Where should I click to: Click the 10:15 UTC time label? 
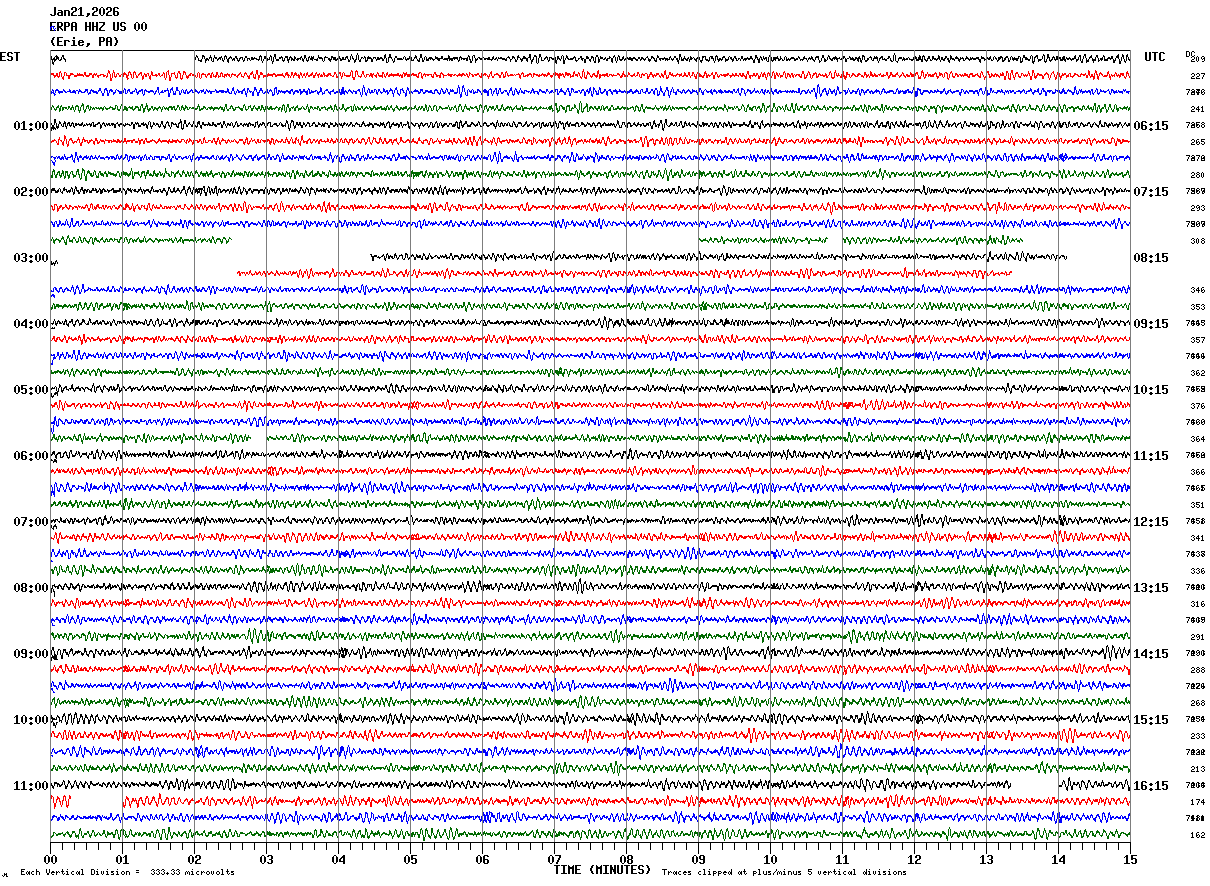click(1151, 390)
